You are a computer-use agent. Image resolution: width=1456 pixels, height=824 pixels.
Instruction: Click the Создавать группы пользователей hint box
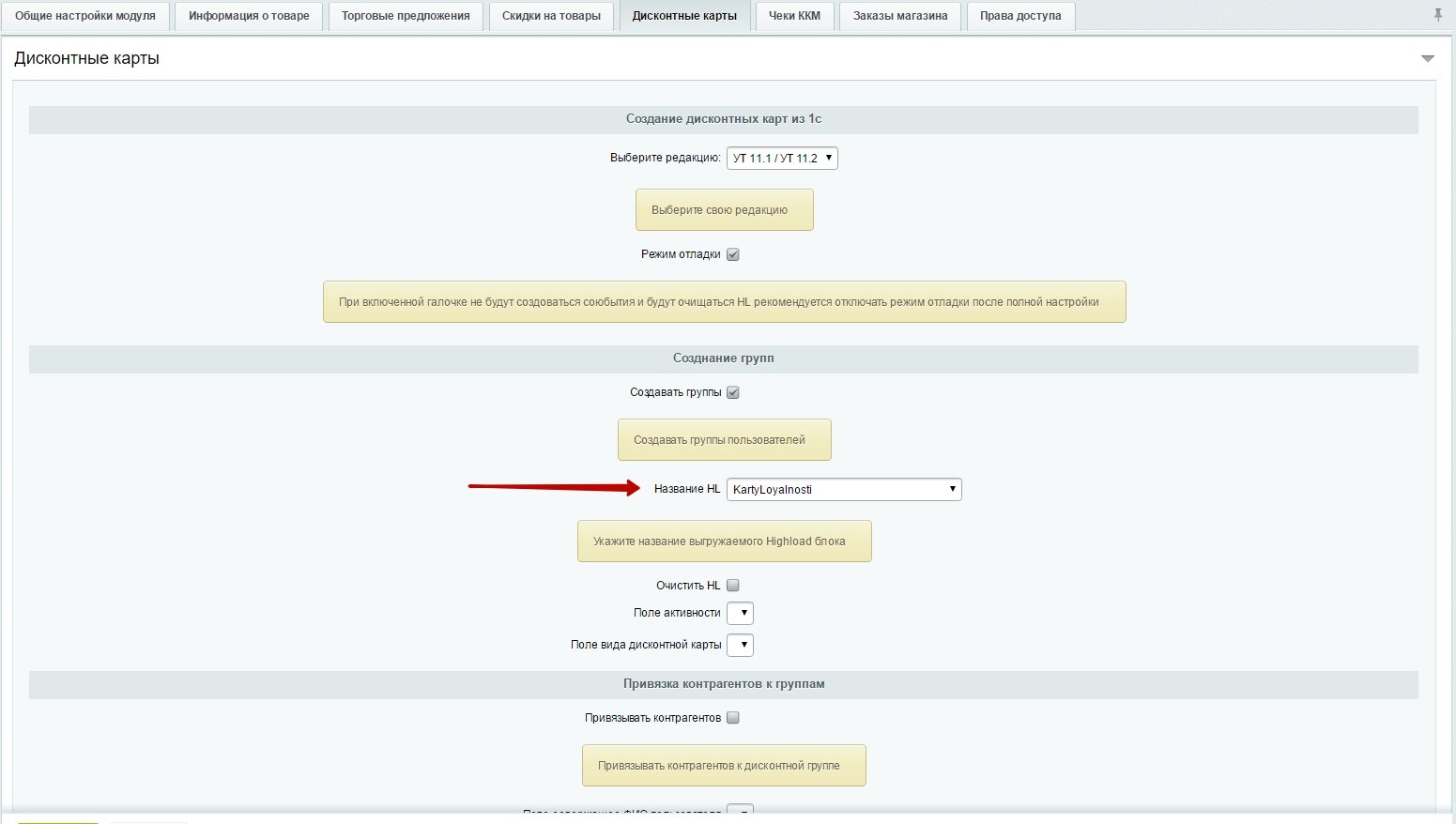(x=724, y=440)
